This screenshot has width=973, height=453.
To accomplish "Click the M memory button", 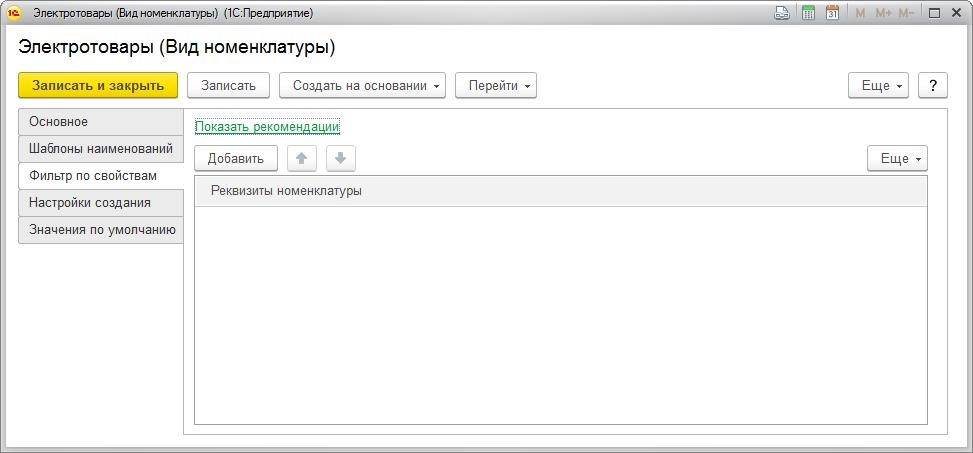I will click(x=860, y=12).
